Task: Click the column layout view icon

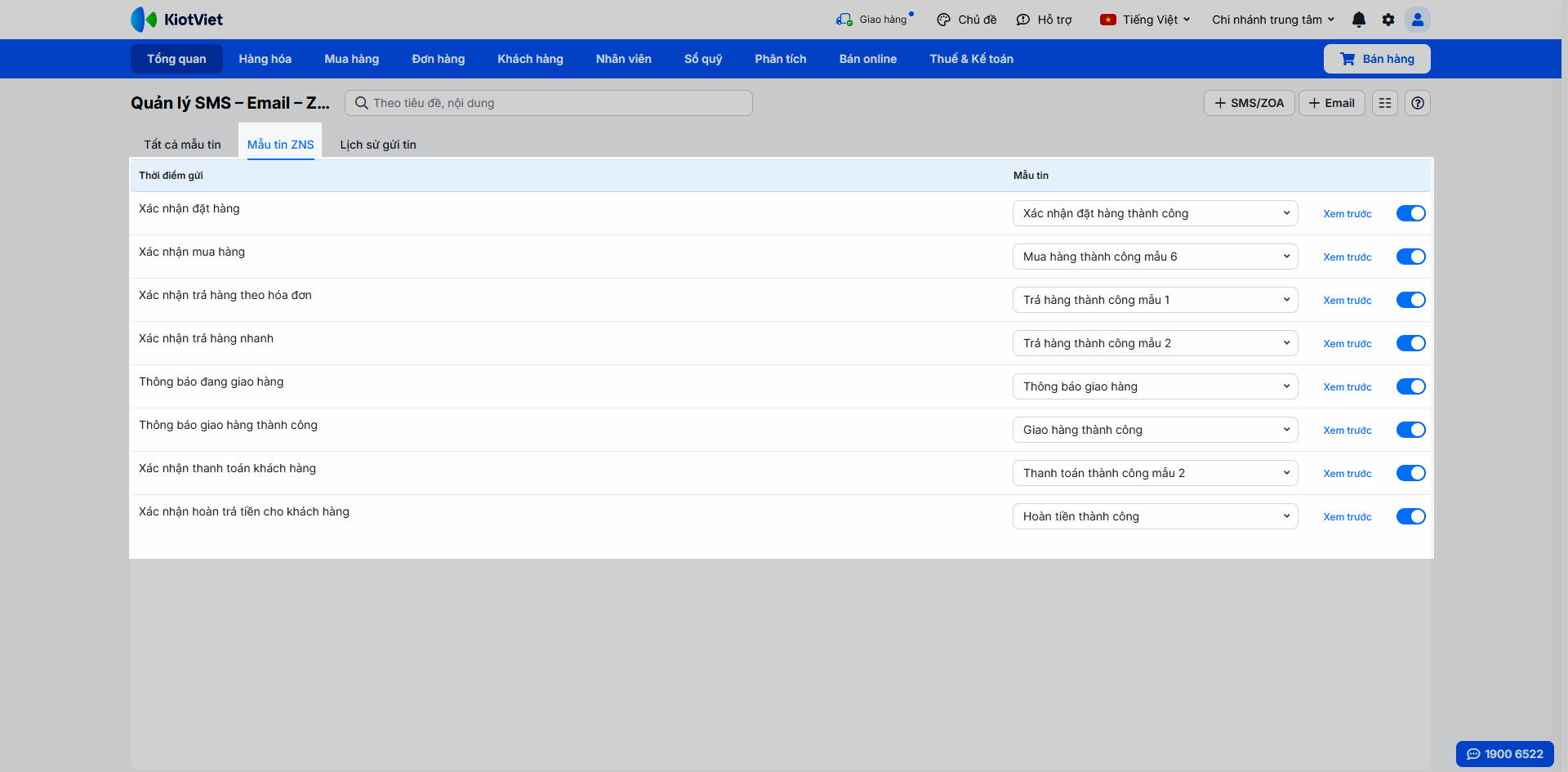Action: (1385, 103)
